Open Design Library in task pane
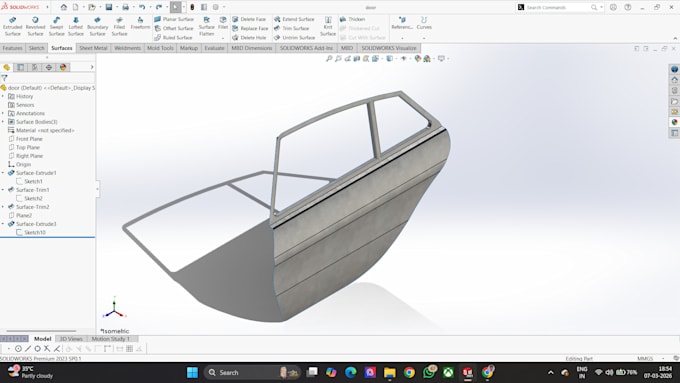Viewport: 680px width, 383px height. point(674,90)
